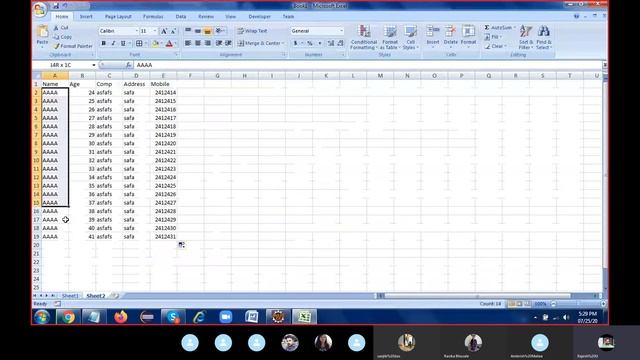This screenshot has height=360, width=640.
Task: Apply Comma Style format
Action: [320, 43]
